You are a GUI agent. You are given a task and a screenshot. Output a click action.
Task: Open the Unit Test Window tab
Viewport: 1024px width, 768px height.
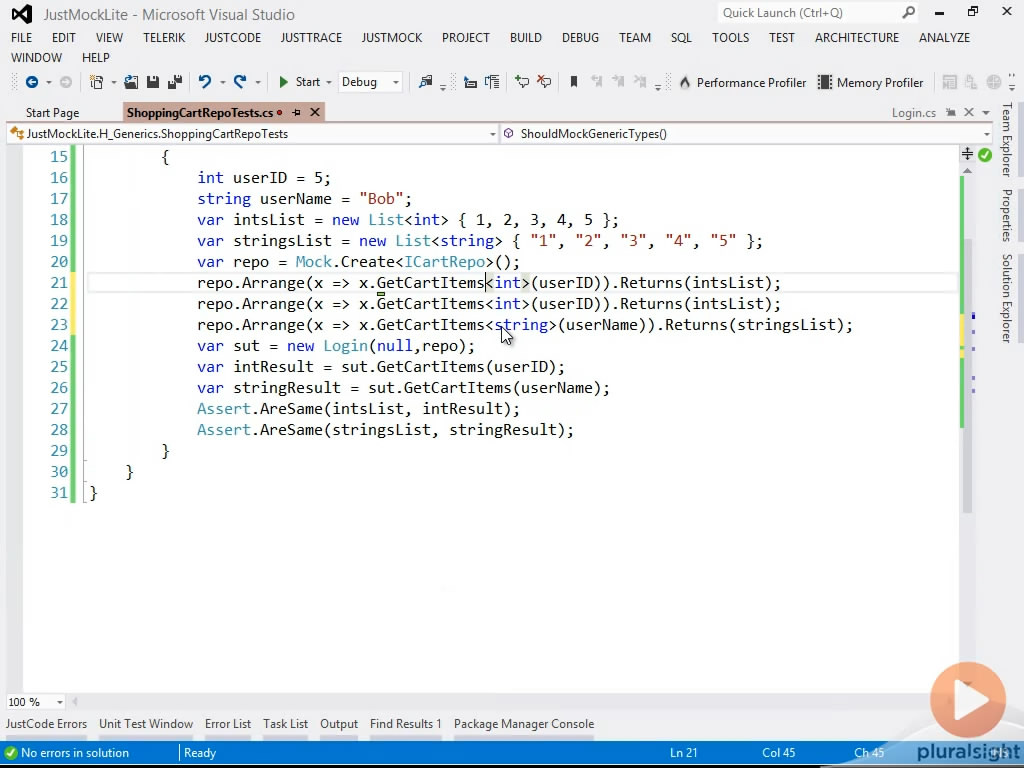tap(146, 724)
